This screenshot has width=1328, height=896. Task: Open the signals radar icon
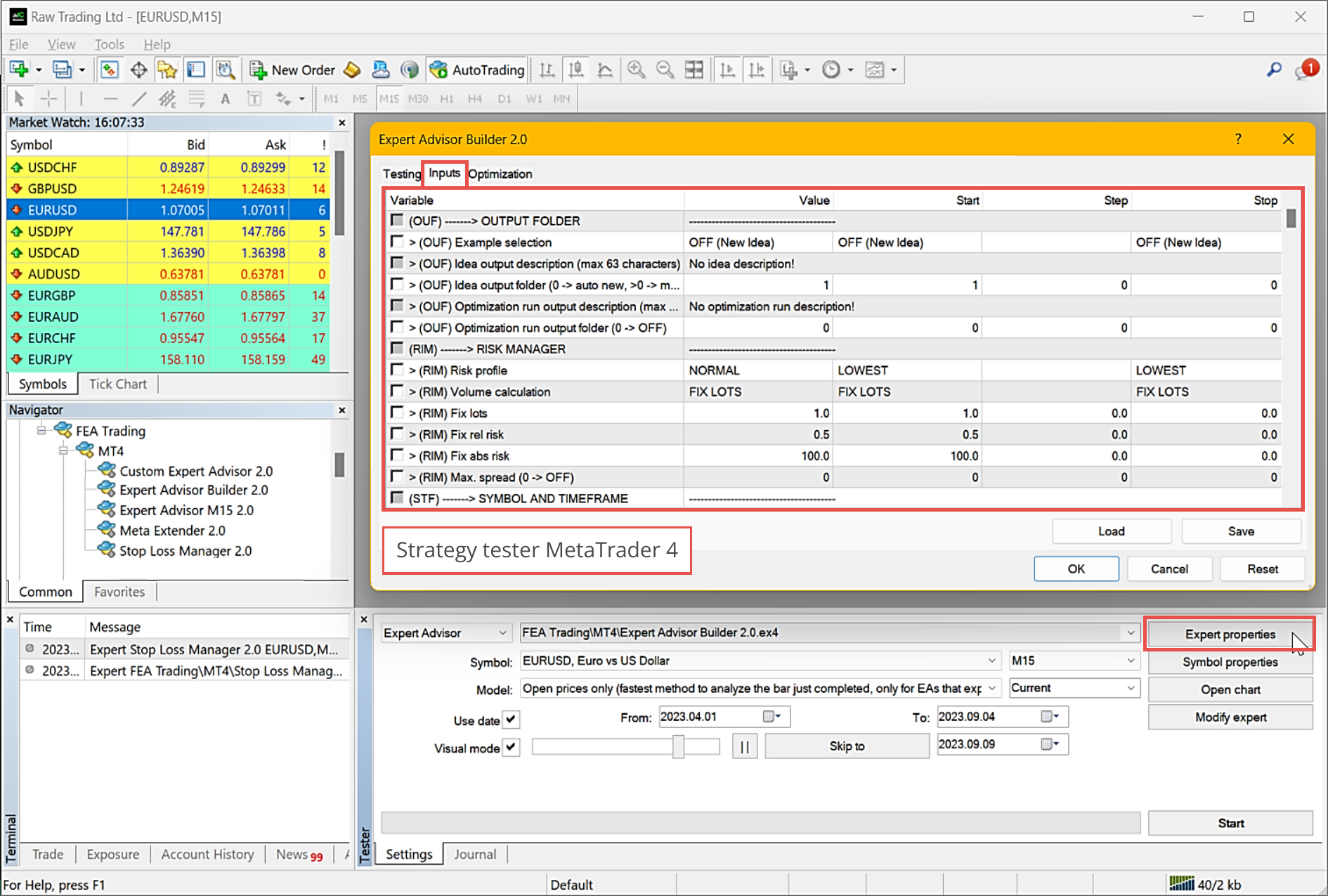tap(410, 70)
